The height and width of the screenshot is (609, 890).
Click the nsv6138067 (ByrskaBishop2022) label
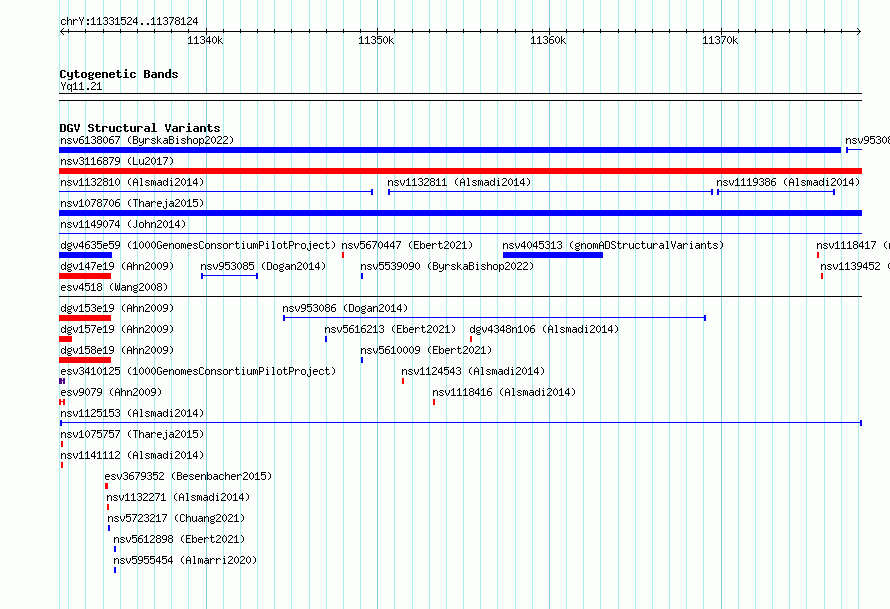(147, 140)
